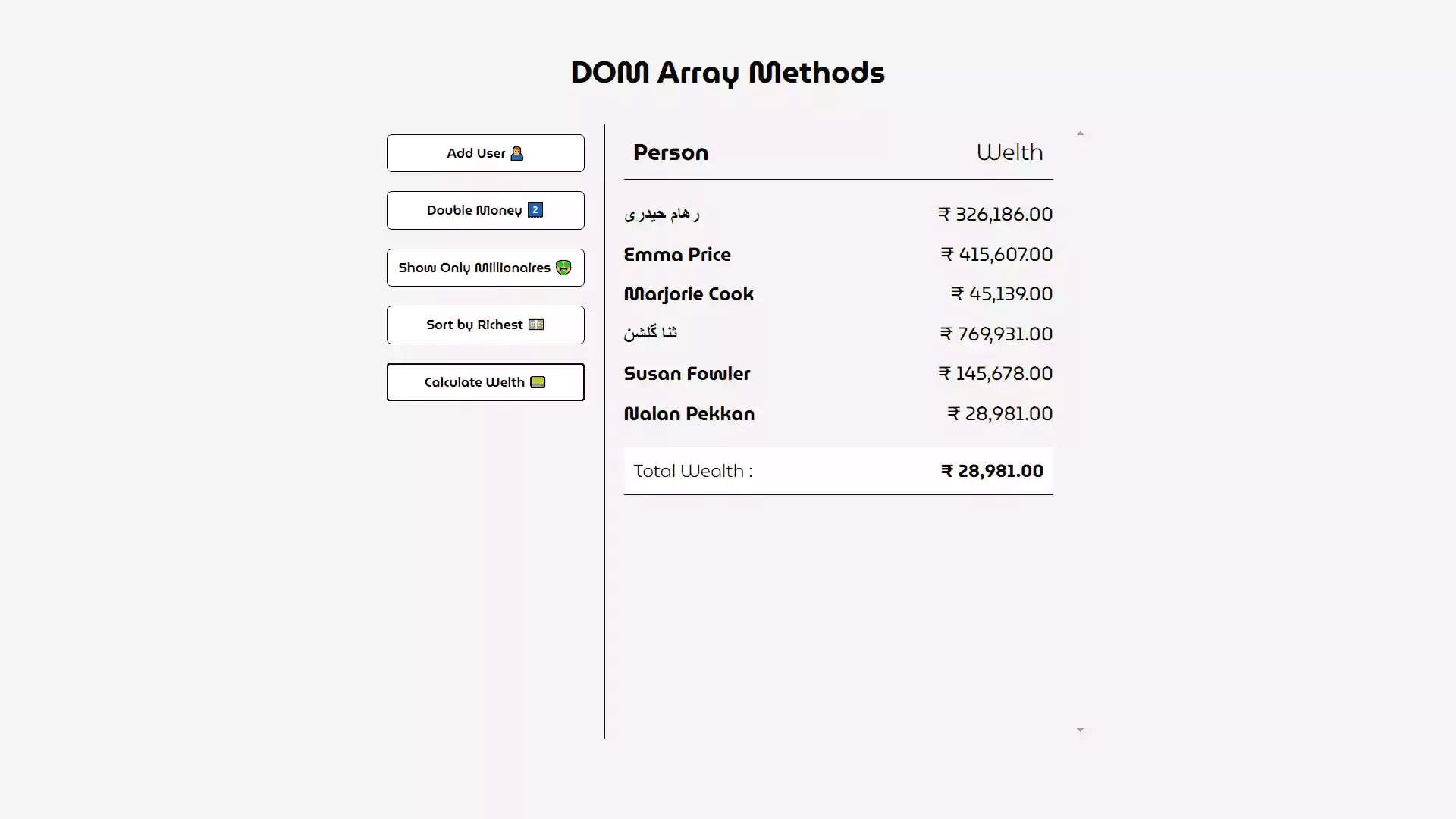Click the money-face emoji on Show Only Millionaires

coord(563,268)
